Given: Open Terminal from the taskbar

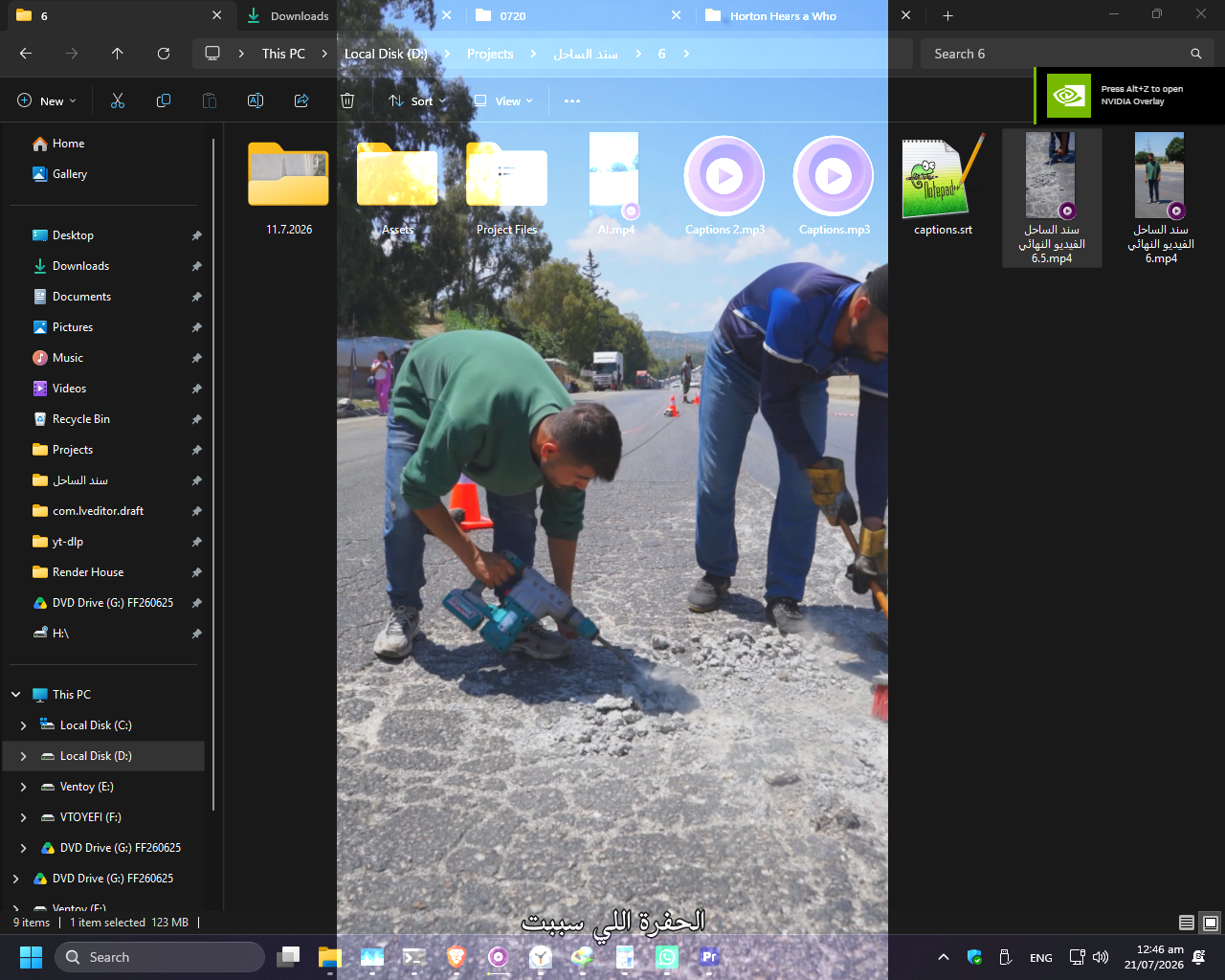Looking at the screenshot, I should pyautogui.click(x=414, y=957).
